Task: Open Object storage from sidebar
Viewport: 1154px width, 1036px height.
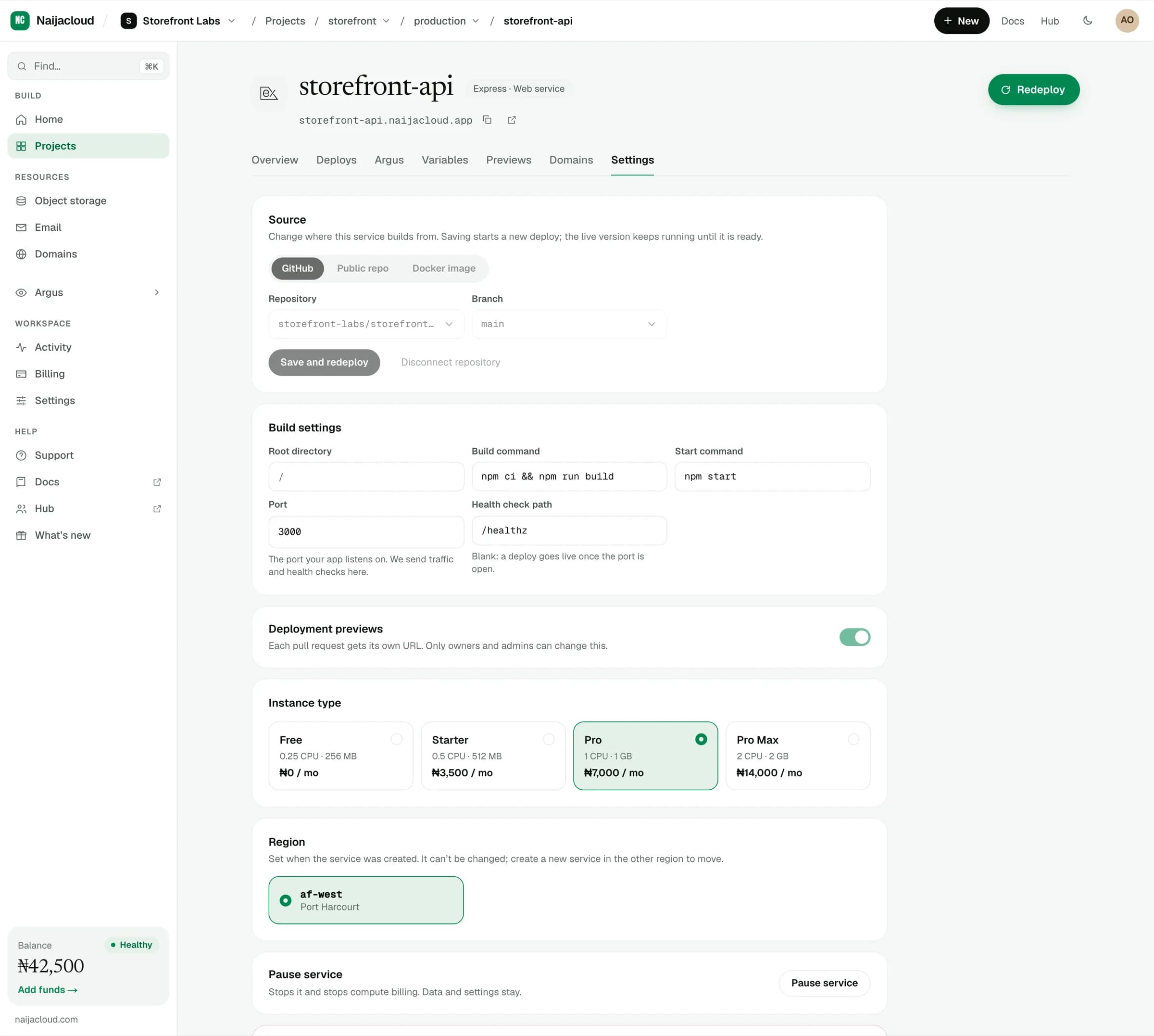Action: click(x=88, y=201)
